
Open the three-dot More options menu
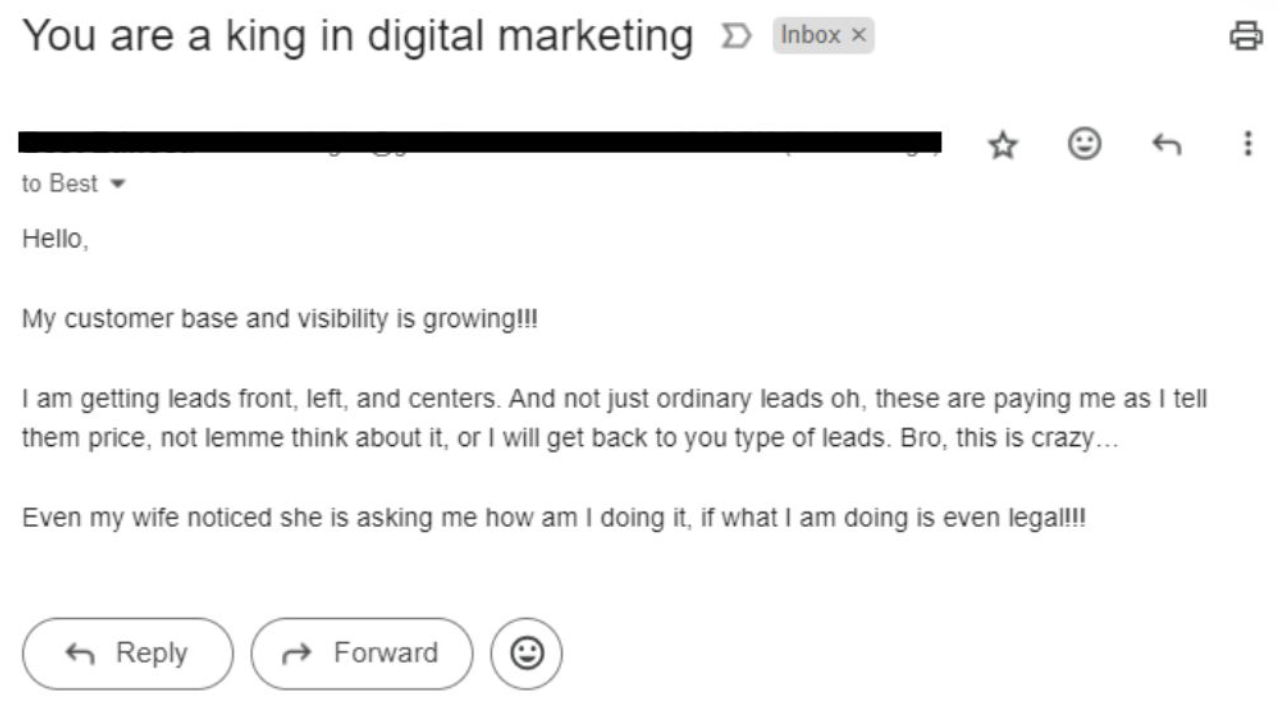pyautogui.click(x=1247, y=144)
